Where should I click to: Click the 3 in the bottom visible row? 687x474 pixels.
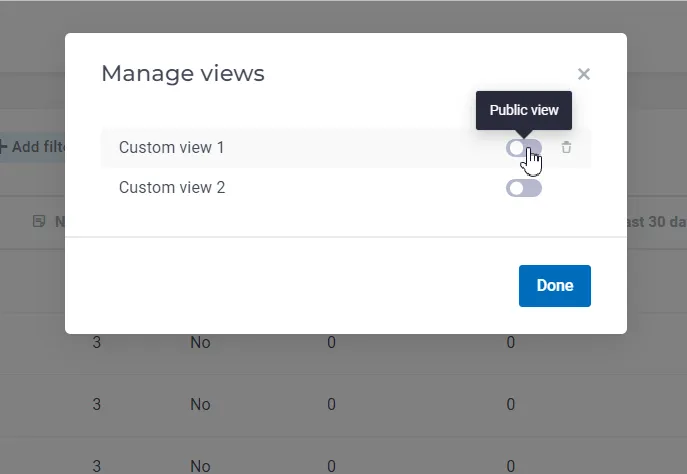[x=96, y=466]
